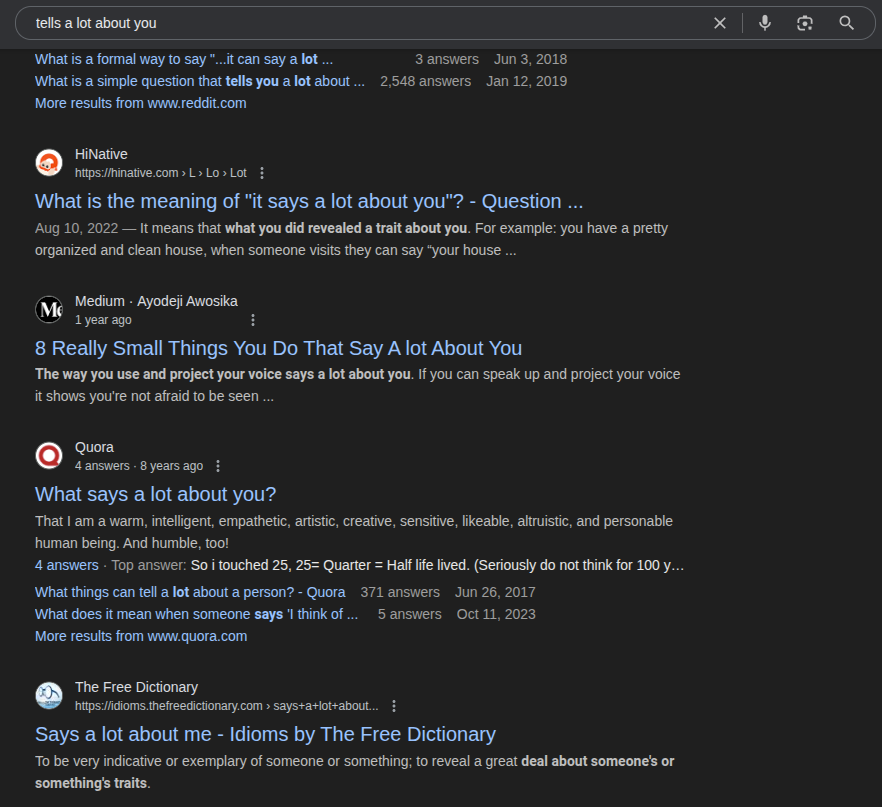
Task: Click '1 year ago' under Medium
Action: click(x=103, y=320)
